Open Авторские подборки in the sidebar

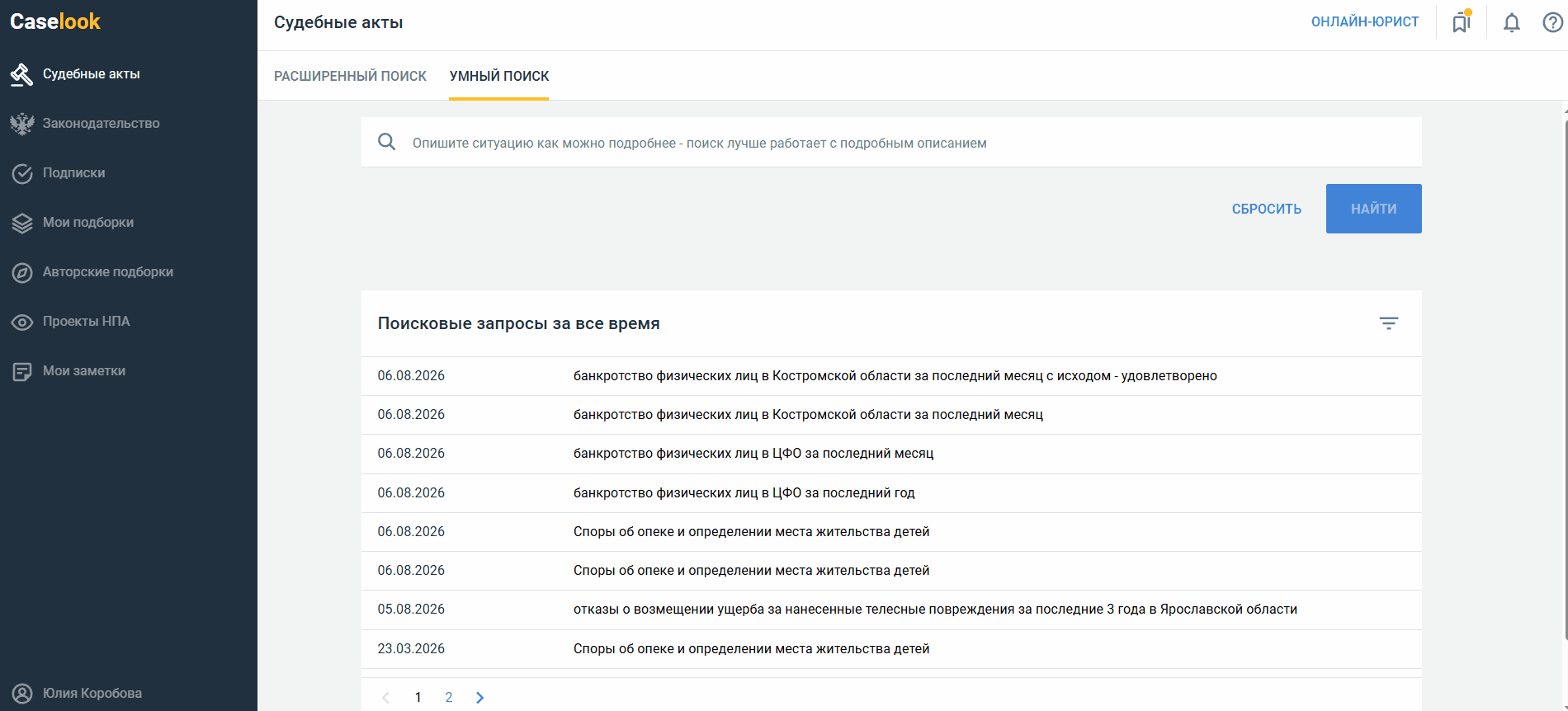click(x=129, y=272)
